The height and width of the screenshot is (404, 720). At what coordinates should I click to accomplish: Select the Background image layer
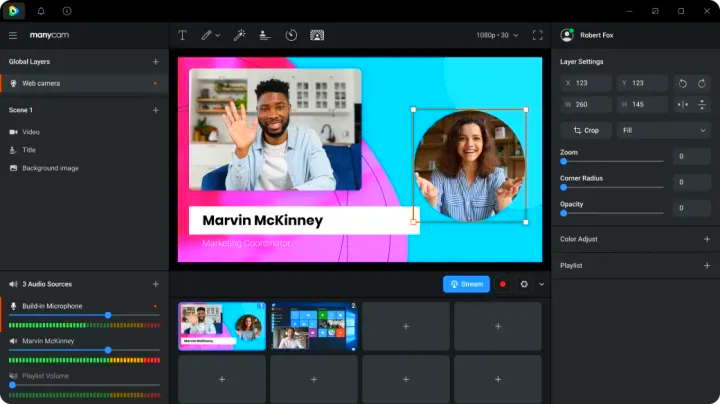[x=50, y=168]
